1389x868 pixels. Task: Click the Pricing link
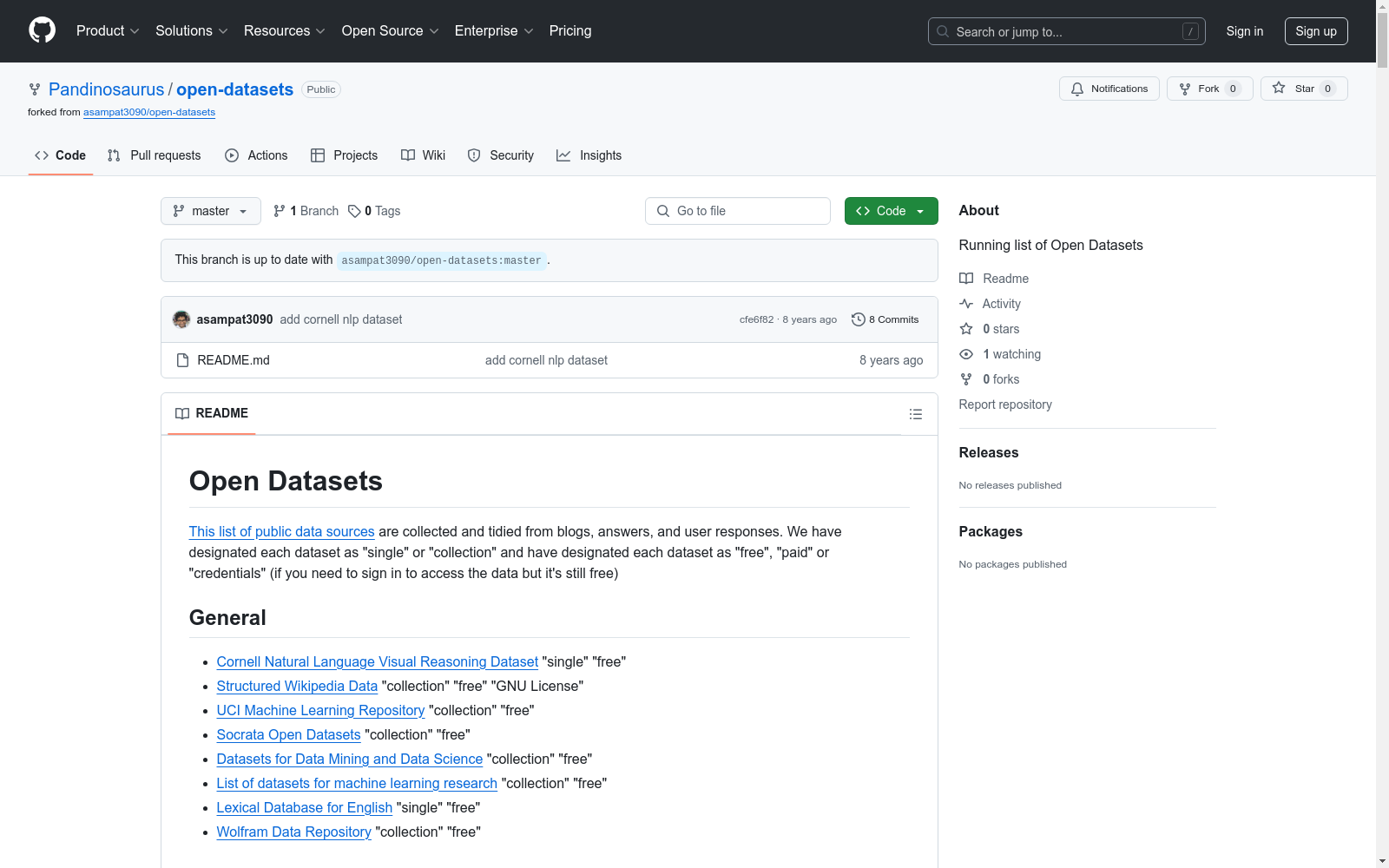point(570,31)
